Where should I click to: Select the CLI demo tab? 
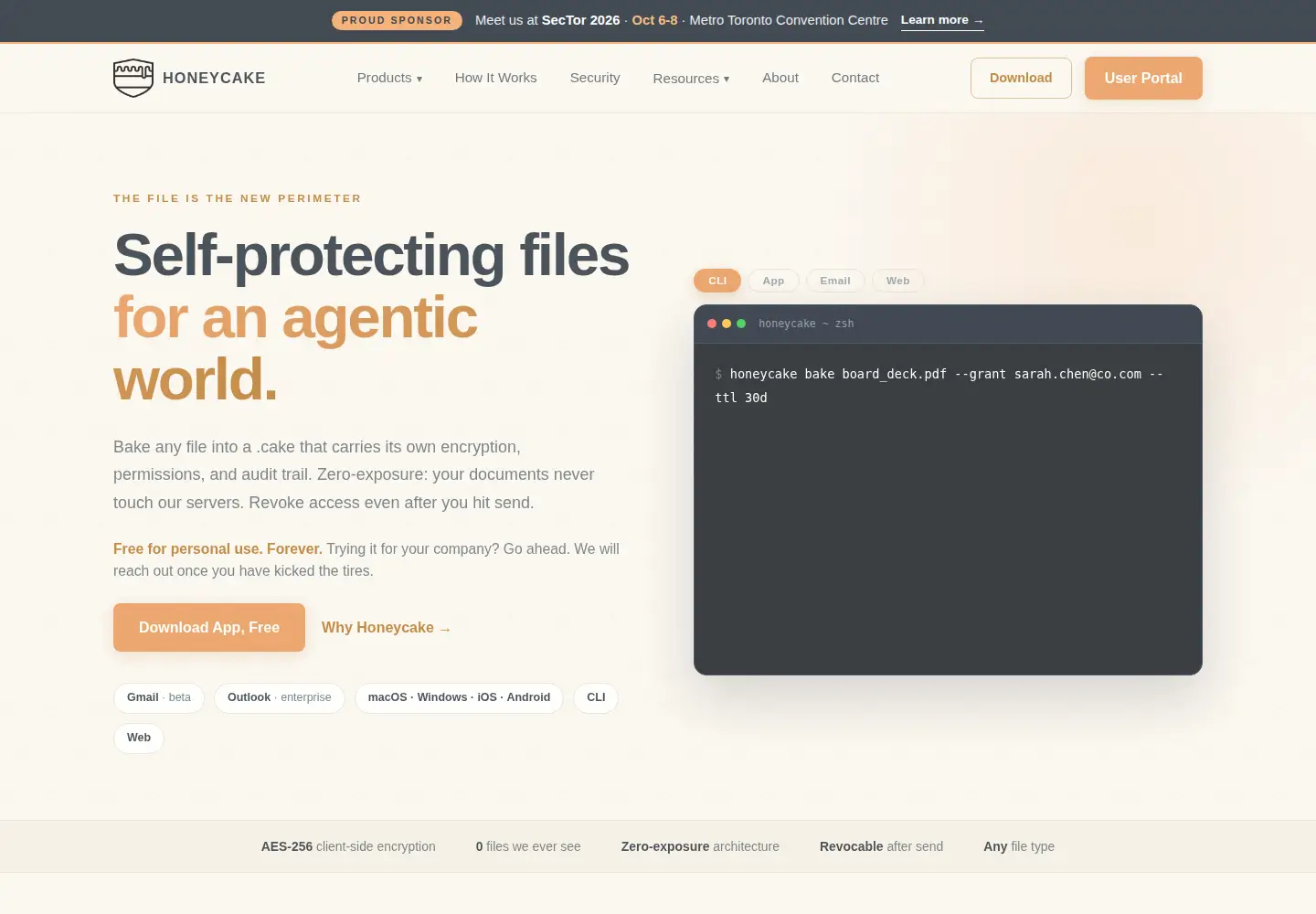[717, 281]
